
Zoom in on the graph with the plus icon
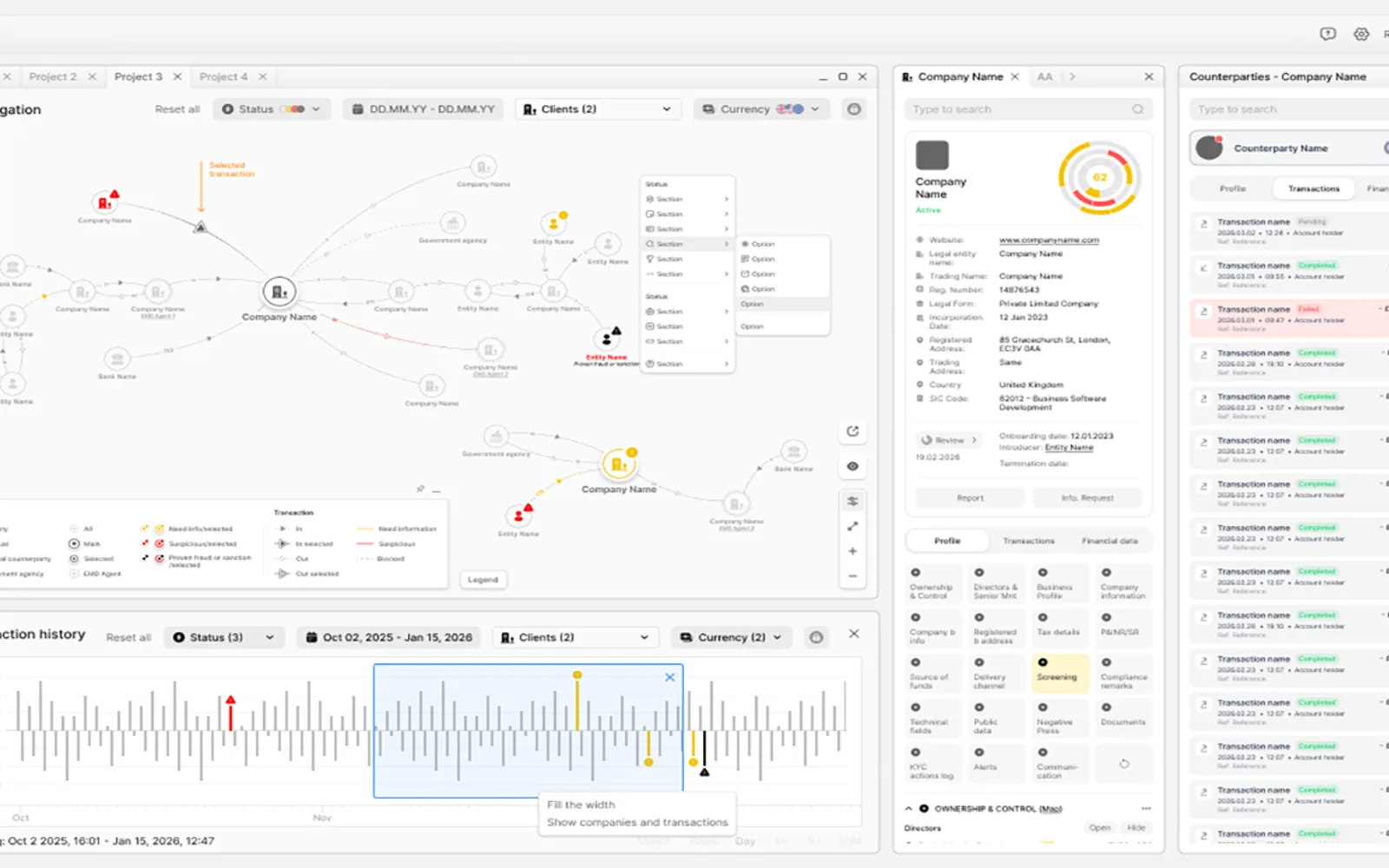click(x=852, y=551)
